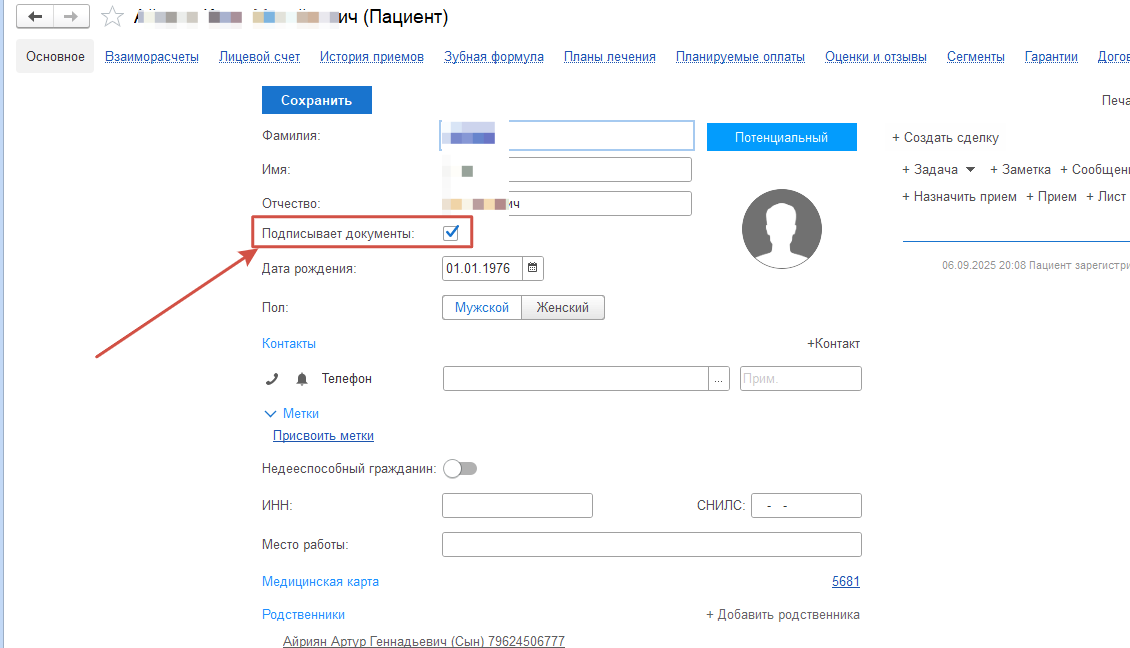Click + Добавить родственника
The width and height of the screenshot is (1130, 648).
[x=783, y=615]
